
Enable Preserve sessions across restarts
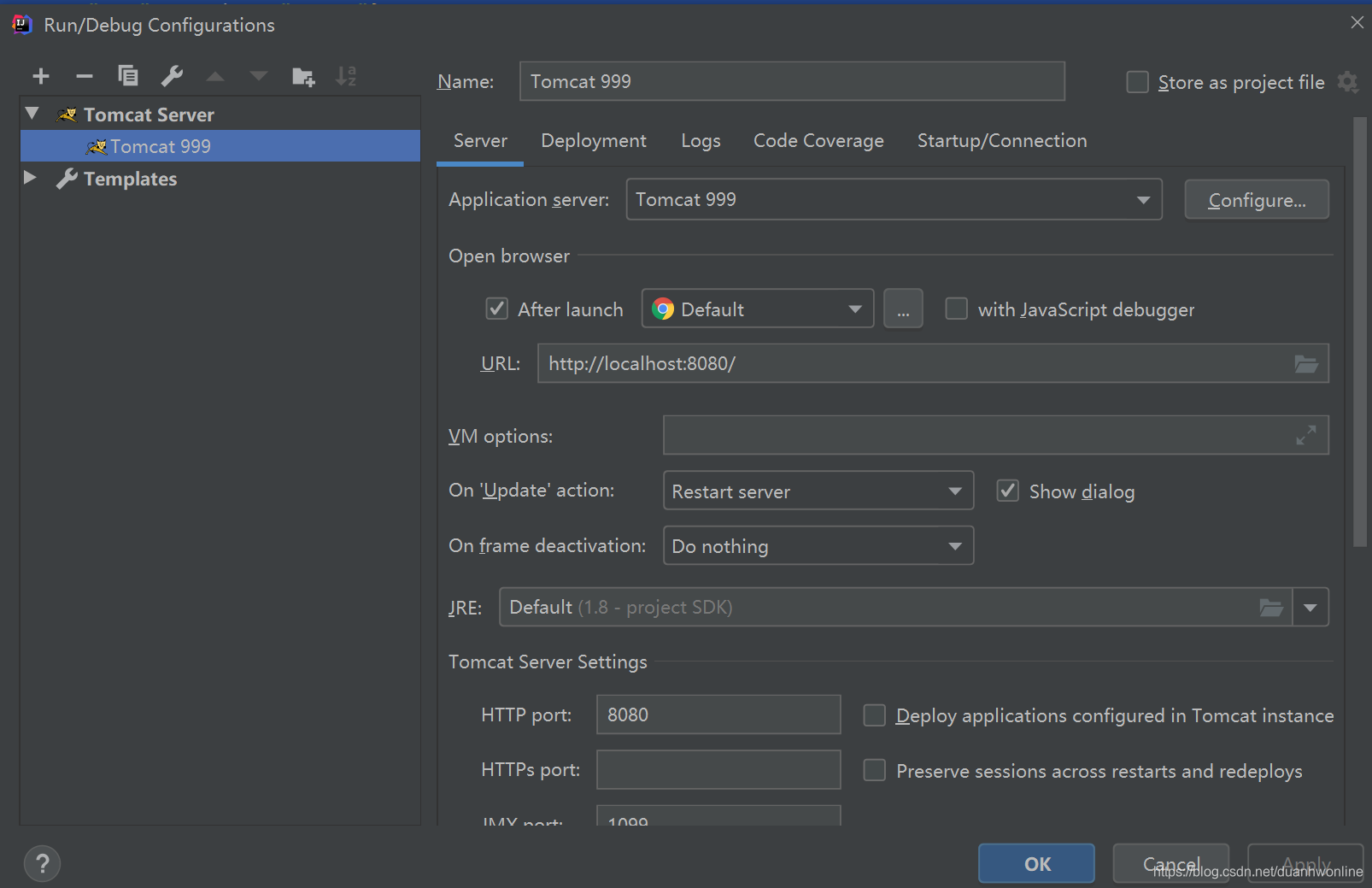tap(874, 770)
